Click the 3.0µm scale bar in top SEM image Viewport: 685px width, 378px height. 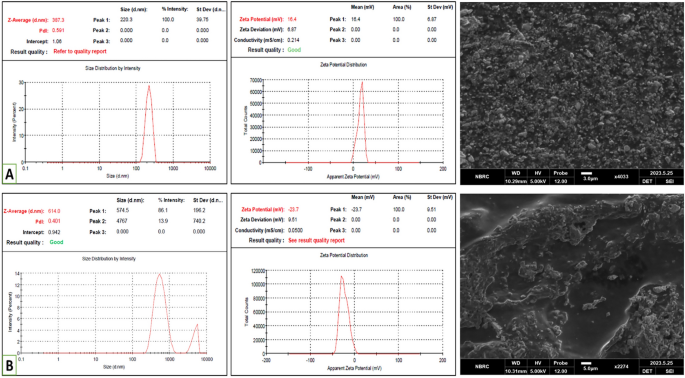[588, 174]
